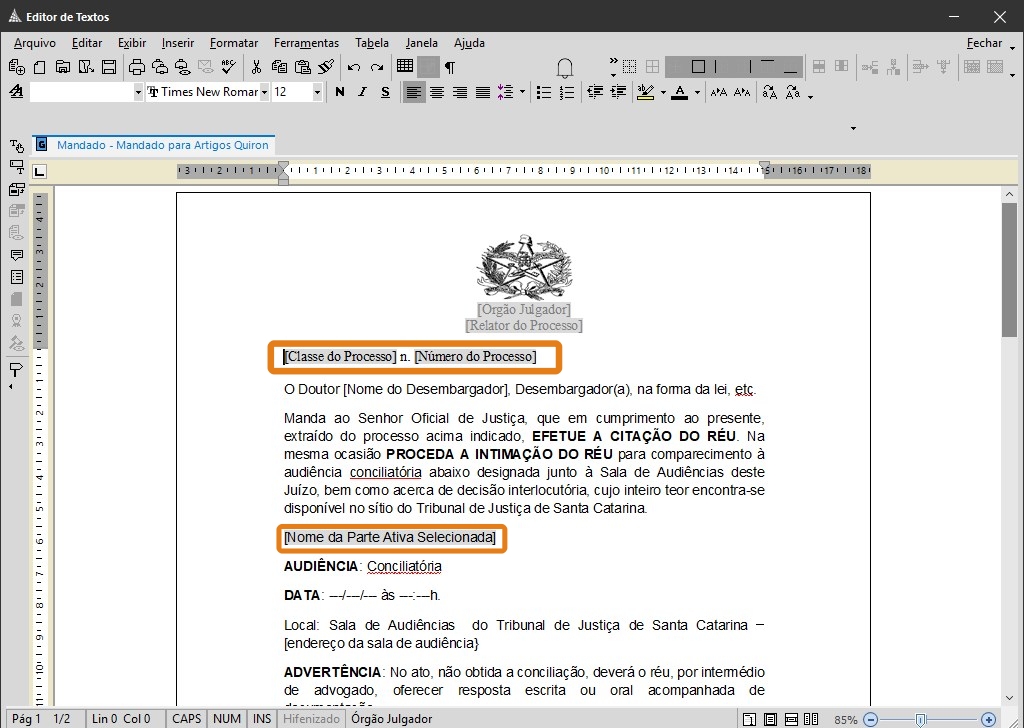Align text to the left
The height and width of the screenshot is (728, 1024).
(413, 93)
